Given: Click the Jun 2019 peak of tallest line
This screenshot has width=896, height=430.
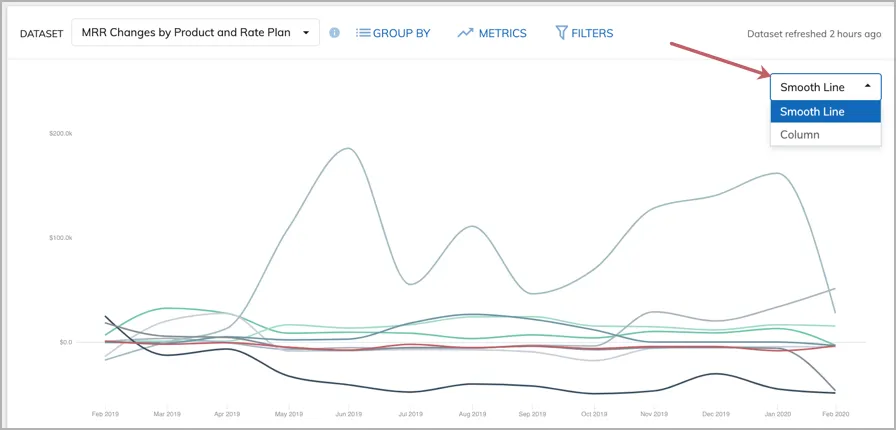Looking at the screenshot, I should [x=347, y=149].
